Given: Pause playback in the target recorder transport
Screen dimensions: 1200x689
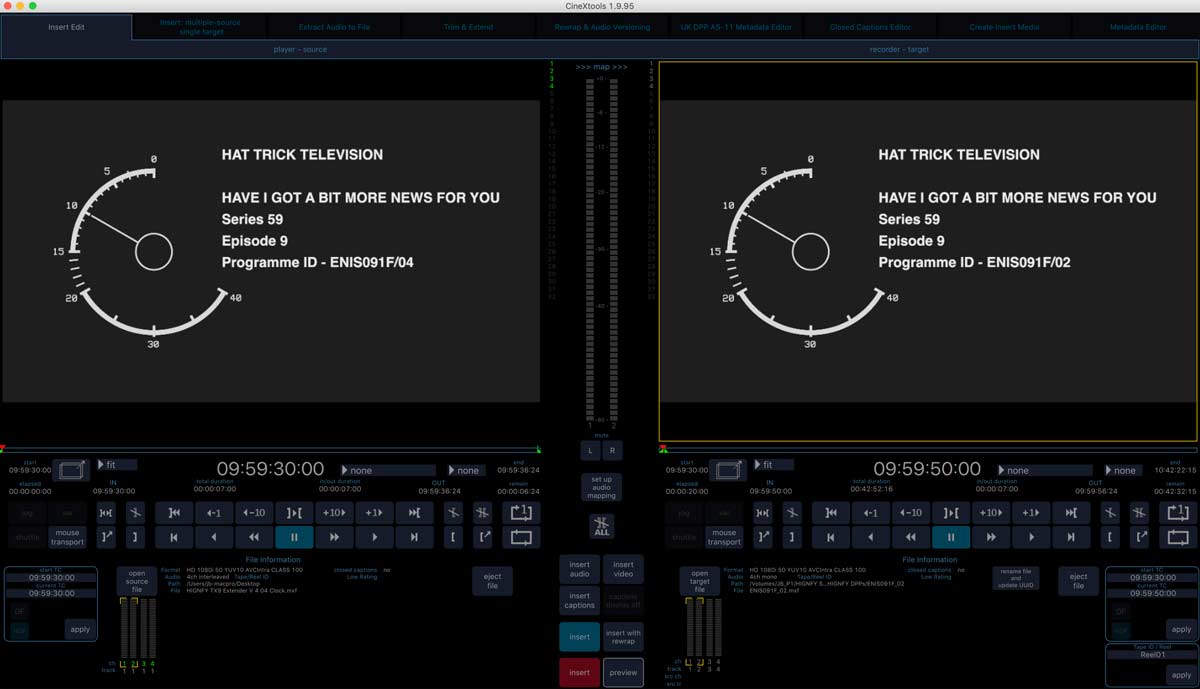Looking at the screenshot, I should 950,537.
